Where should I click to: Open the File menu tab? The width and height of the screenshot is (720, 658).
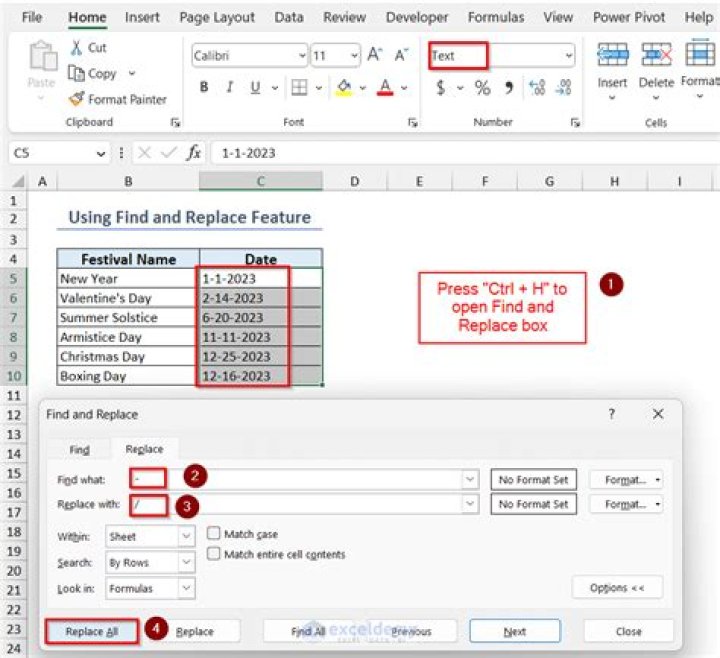[x=32, y=17]
